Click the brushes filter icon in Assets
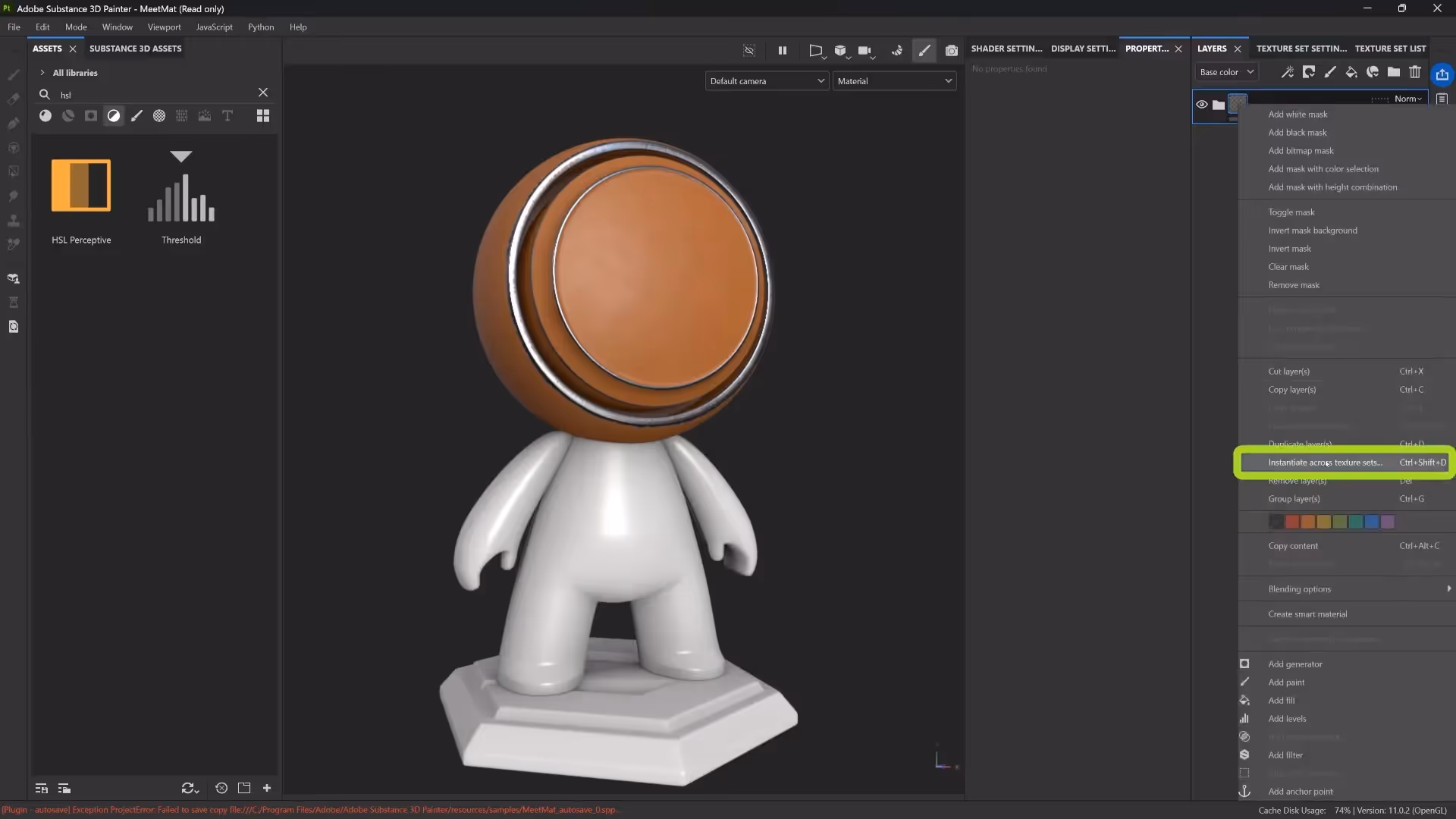 click(136, 116)
